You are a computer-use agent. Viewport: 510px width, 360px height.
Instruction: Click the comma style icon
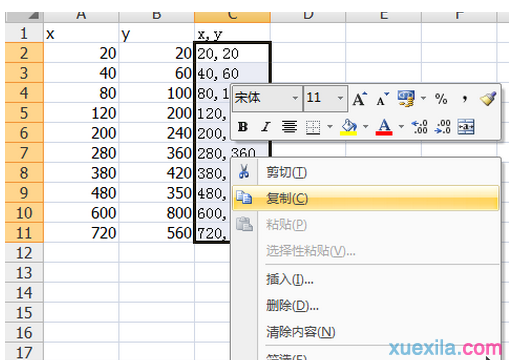click(x=464, y=99)
